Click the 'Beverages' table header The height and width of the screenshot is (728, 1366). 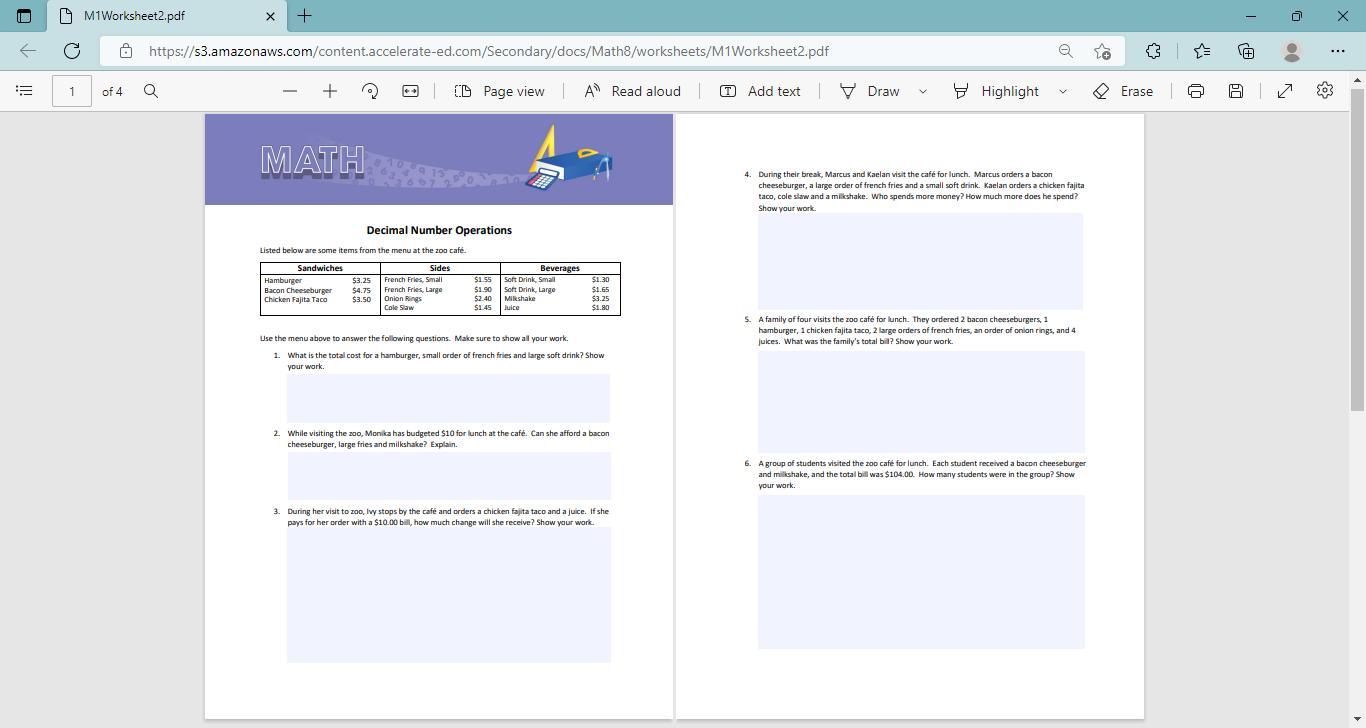(560, 268)
